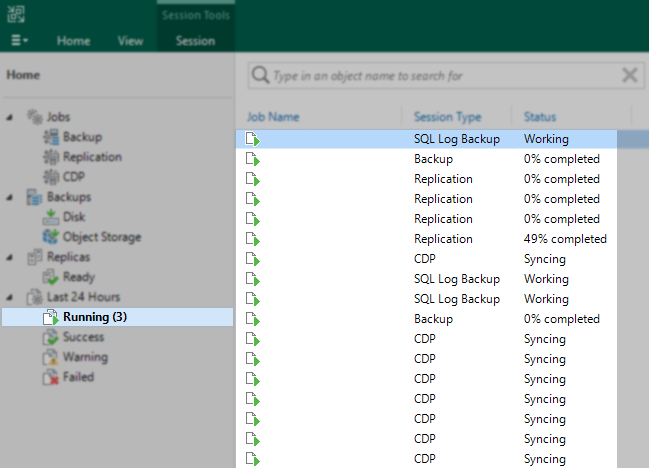Open Object Storage tree item
This screenshot has height=468, width=649.
pyautogui.click(x=102, y=237)
